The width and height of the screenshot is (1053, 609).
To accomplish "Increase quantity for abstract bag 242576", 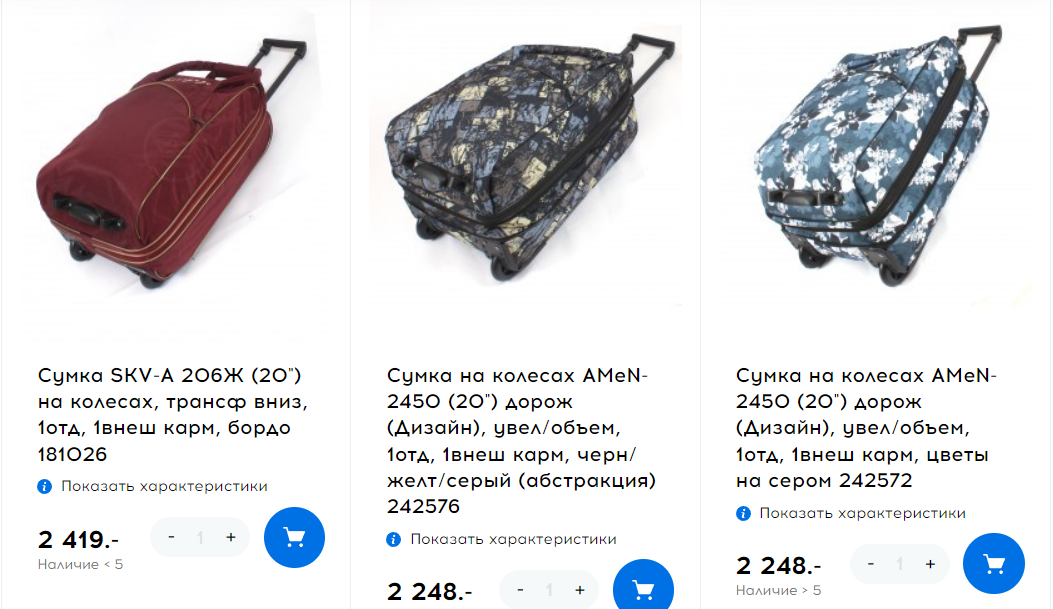I will [580, 590].
